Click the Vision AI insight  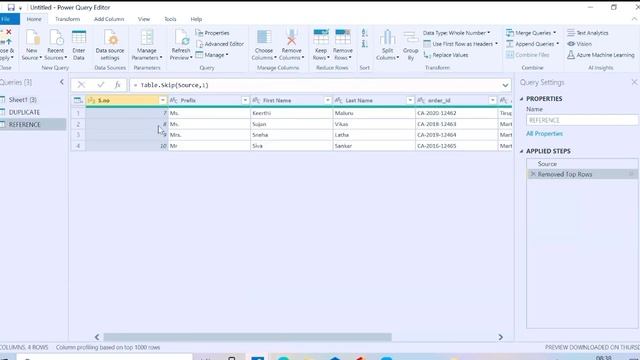coord(580,44)
